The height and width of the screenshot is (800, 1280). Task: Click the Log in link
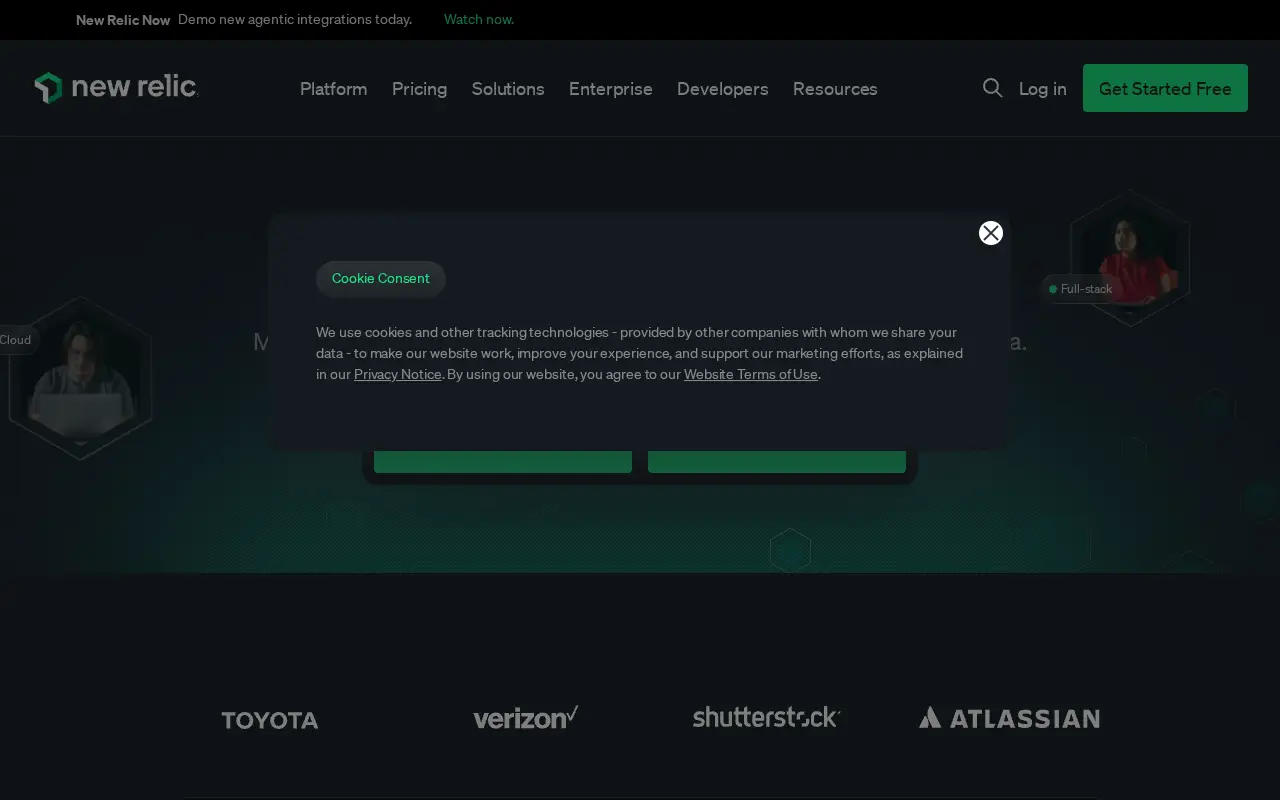click(1042, 88)
